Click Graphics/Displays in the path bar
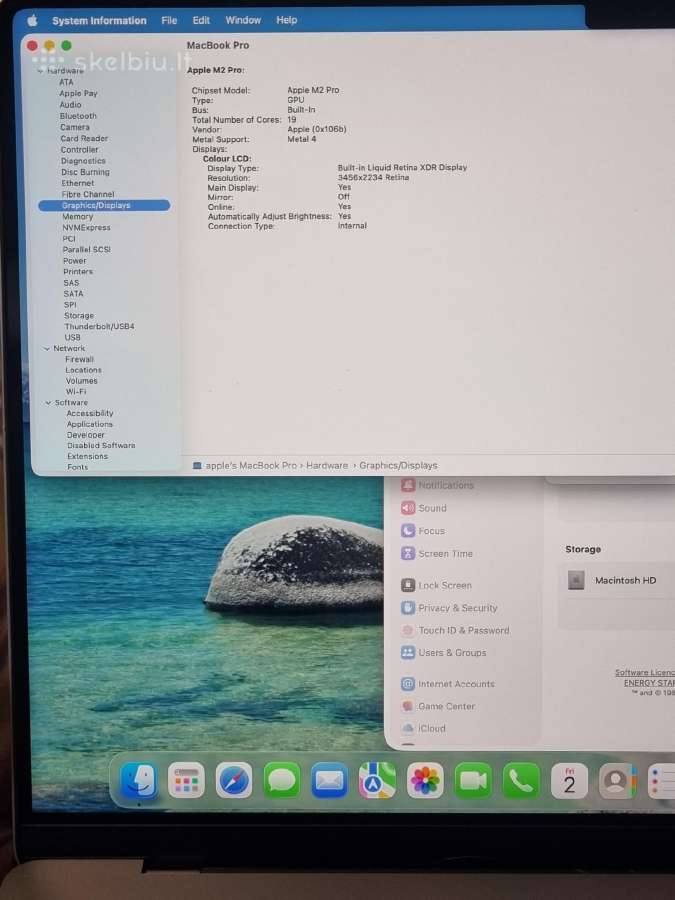 [x=398, y=465]
